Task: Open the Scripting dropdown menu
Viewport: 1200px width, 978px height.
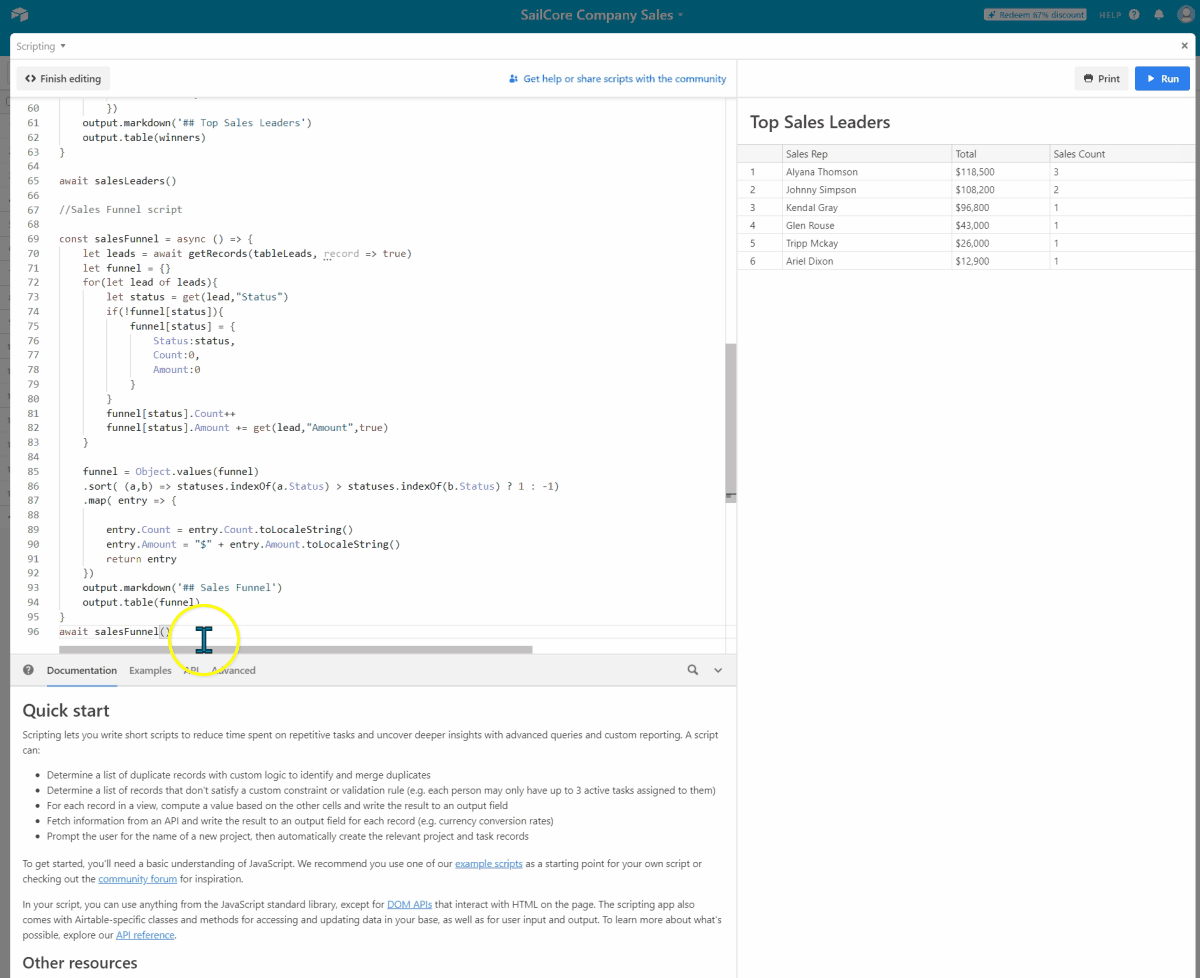Action: pos(41,46)
